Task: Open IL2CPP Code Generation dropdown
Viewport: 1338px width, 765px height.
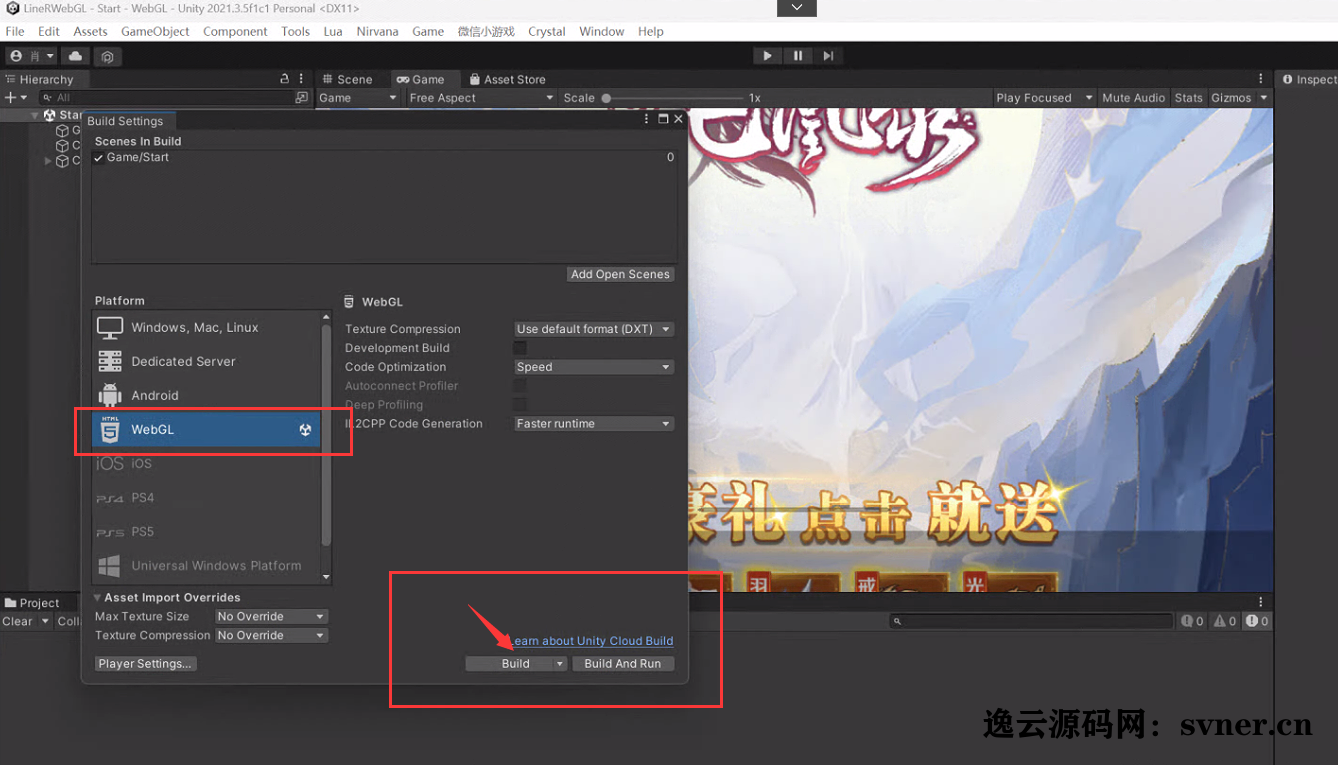Action: [x=594, y=424]
